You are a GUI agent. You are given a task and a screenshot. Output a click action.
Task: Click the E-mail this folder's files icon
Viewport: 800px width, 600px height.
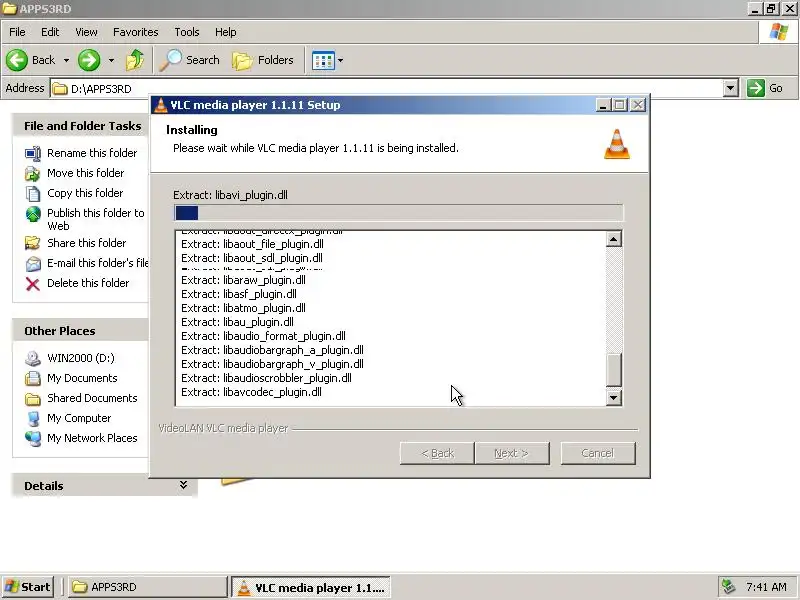33,264
